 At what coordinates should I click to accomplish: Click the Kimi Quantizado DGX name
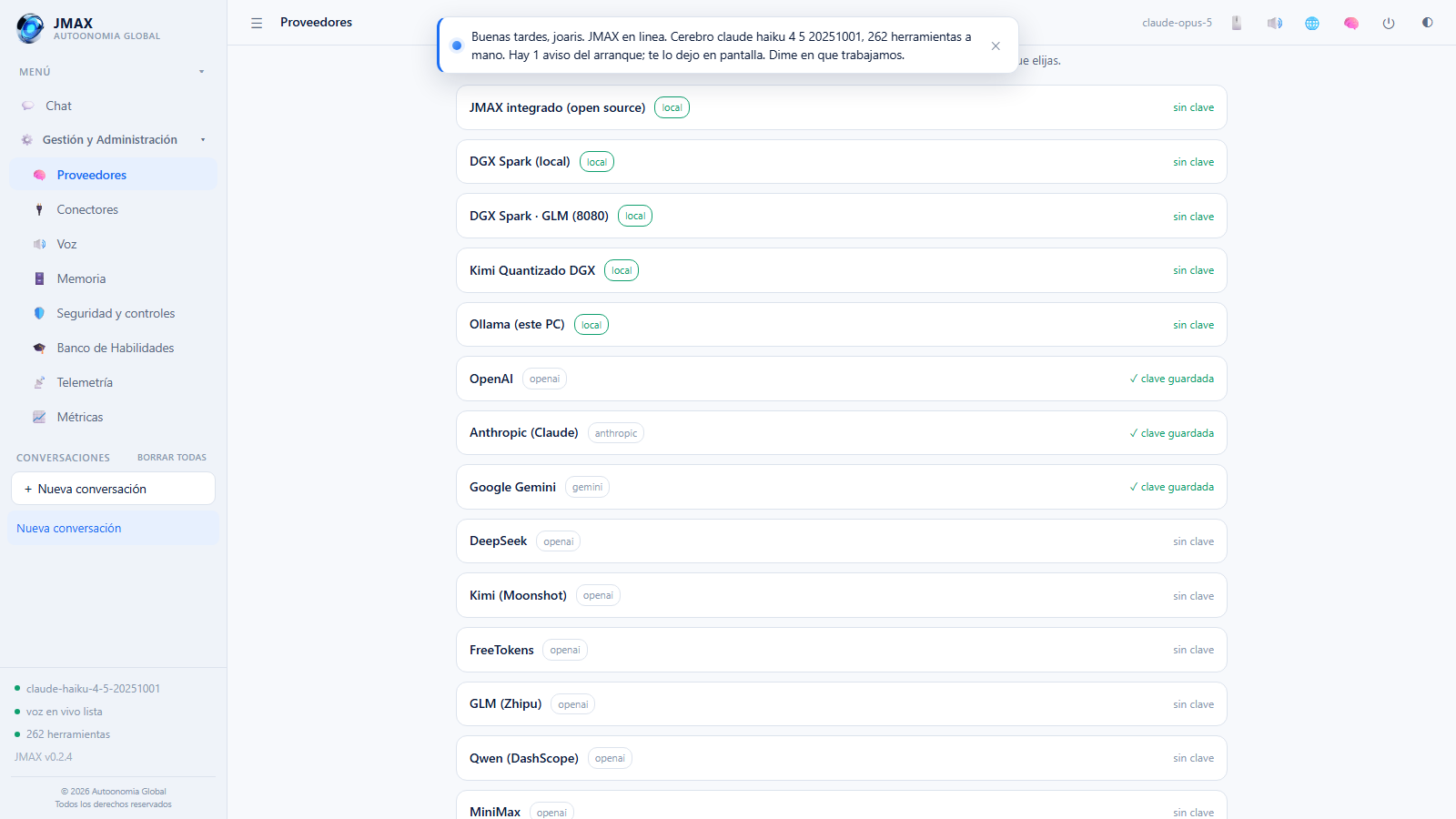pyautogui.click(x=532, y=270)
